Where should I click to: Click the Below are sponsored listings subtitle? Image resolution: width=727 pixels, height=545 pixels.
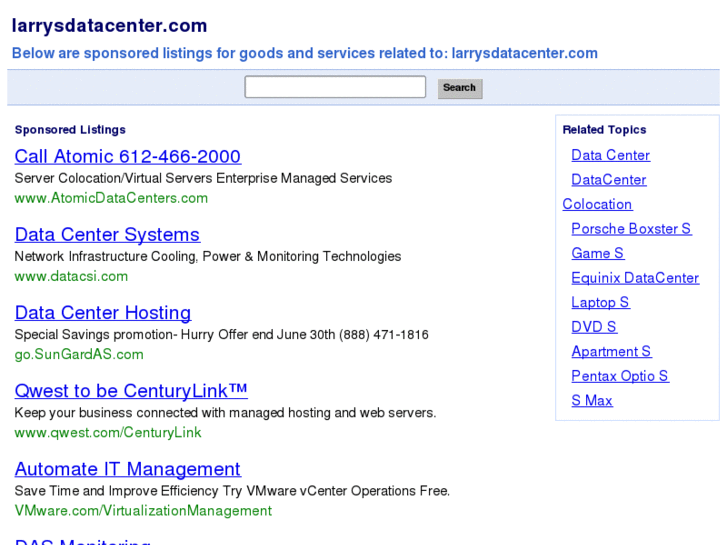(x=305, y=53)
